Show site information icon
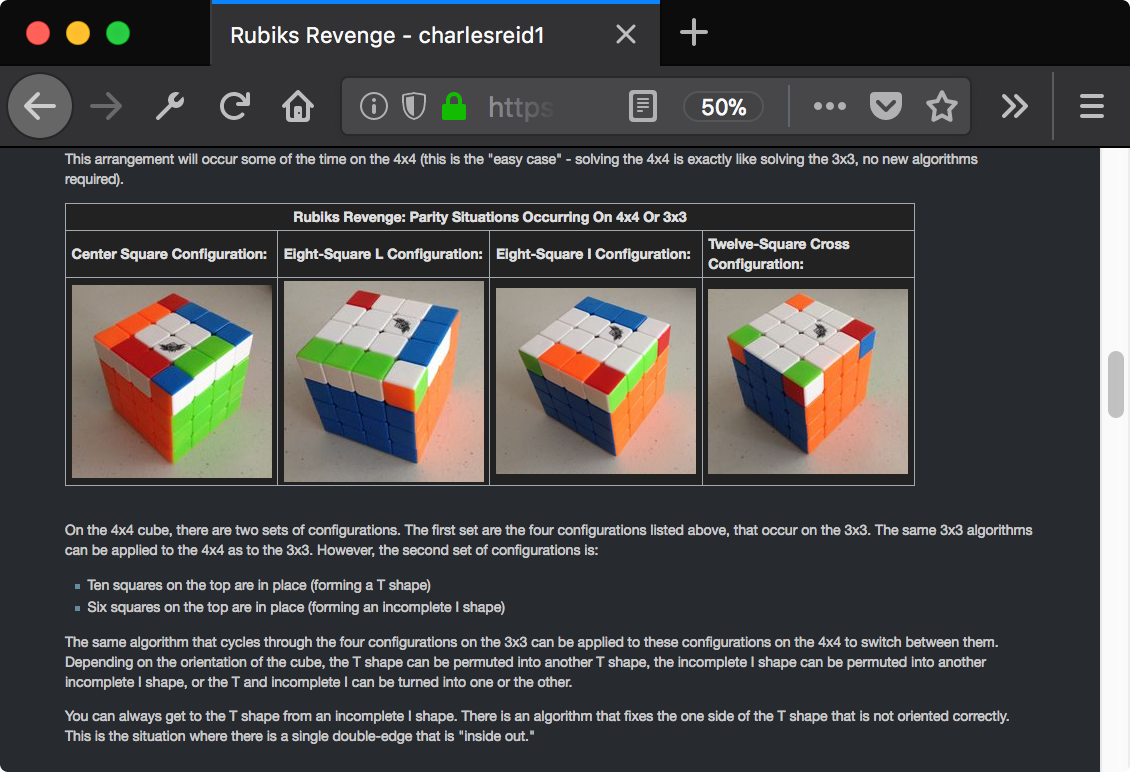 tap(373, 107)
